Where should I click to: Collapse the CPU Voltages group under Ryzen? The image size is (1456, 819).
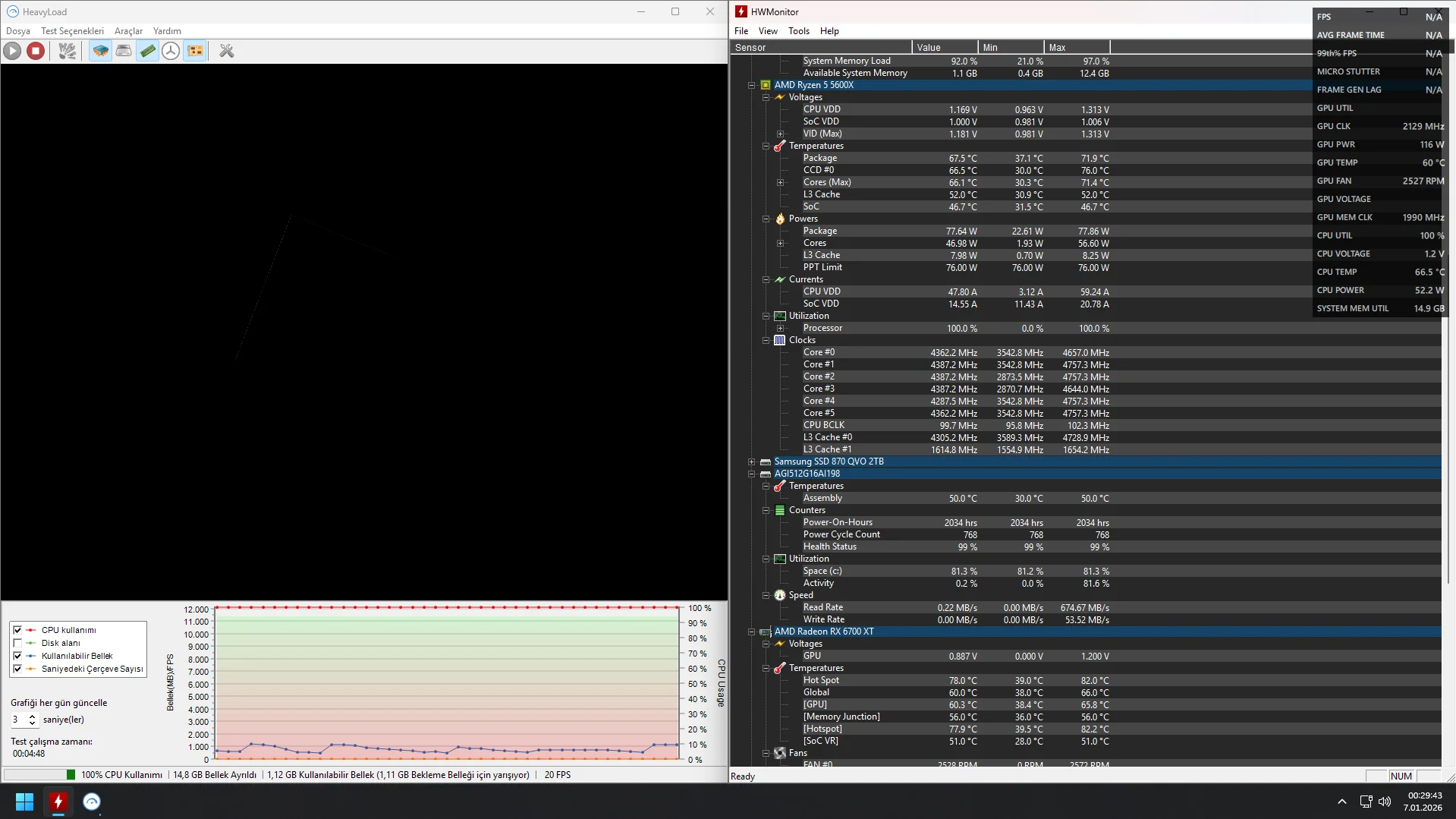tap(766, 97)
